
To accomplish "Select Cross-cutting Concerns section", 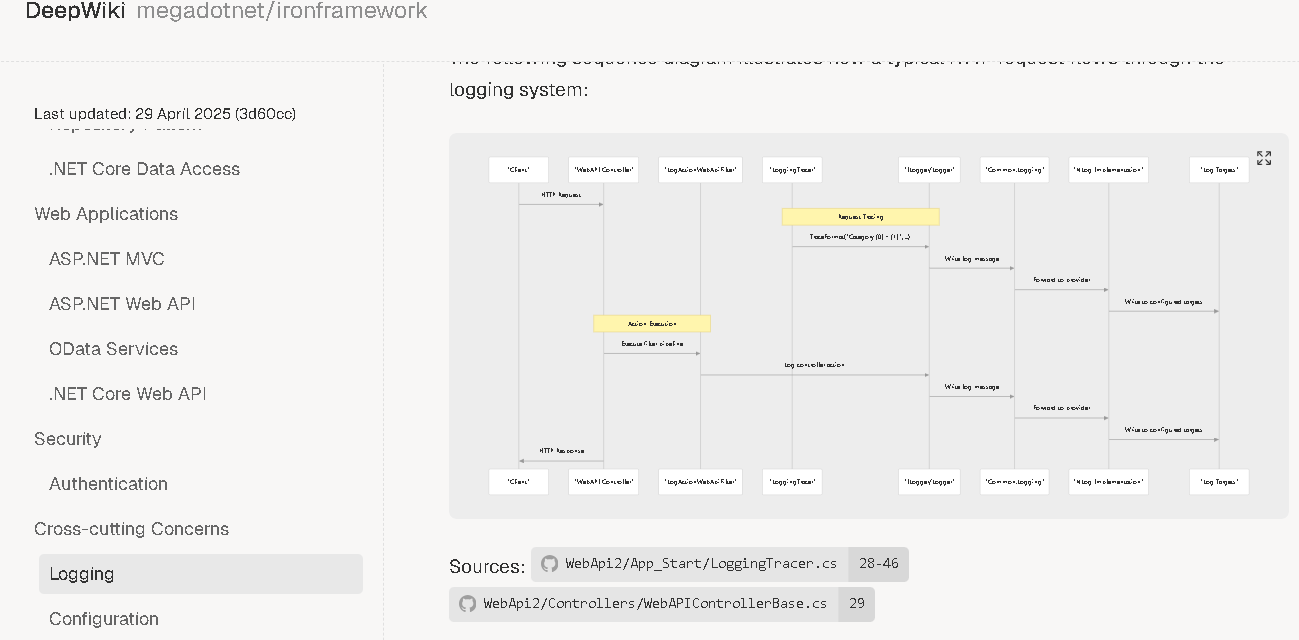I will (x=131, y=529).
